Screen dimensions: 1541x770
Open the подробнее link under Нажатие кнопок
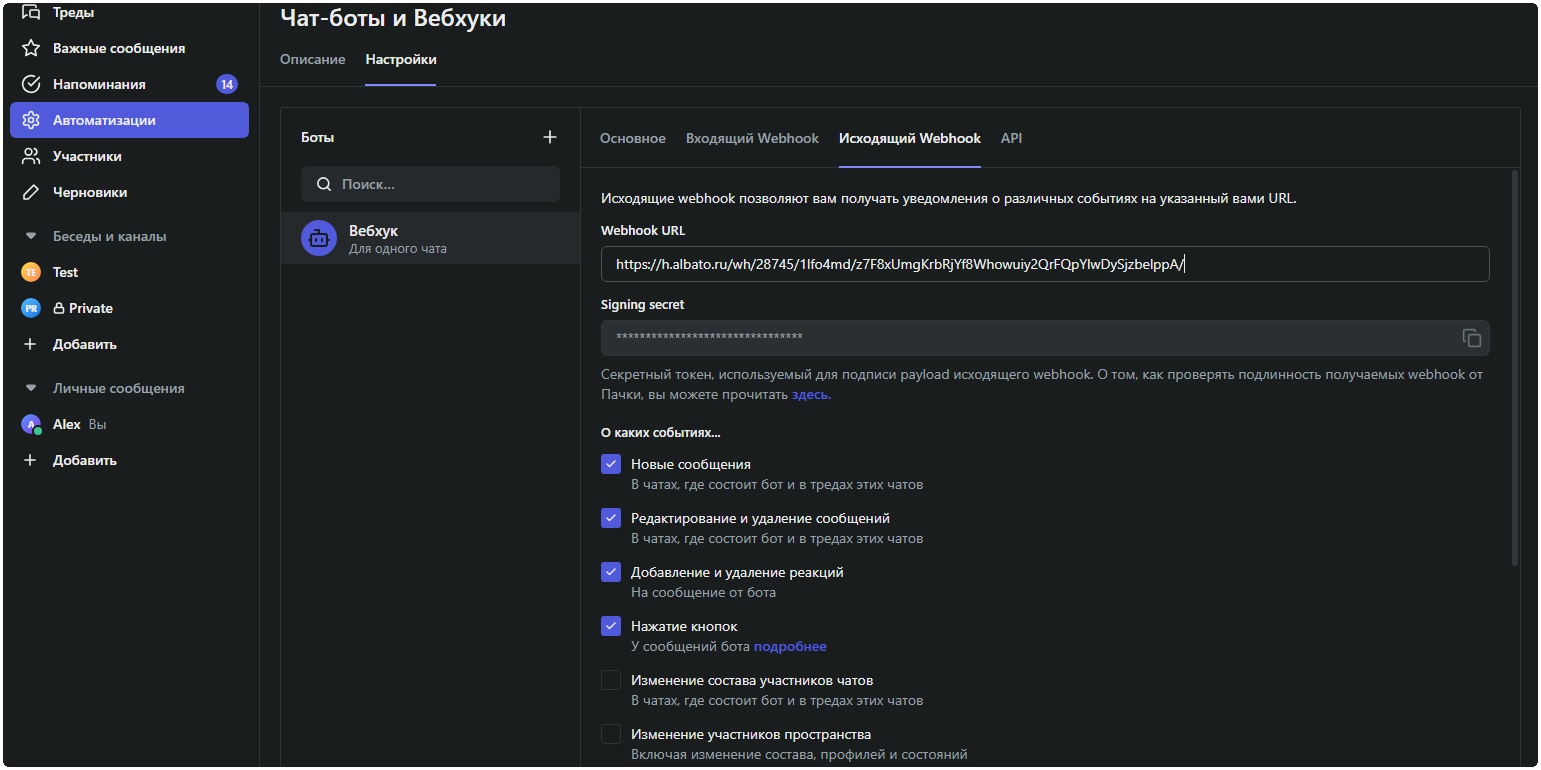(790, 646)
